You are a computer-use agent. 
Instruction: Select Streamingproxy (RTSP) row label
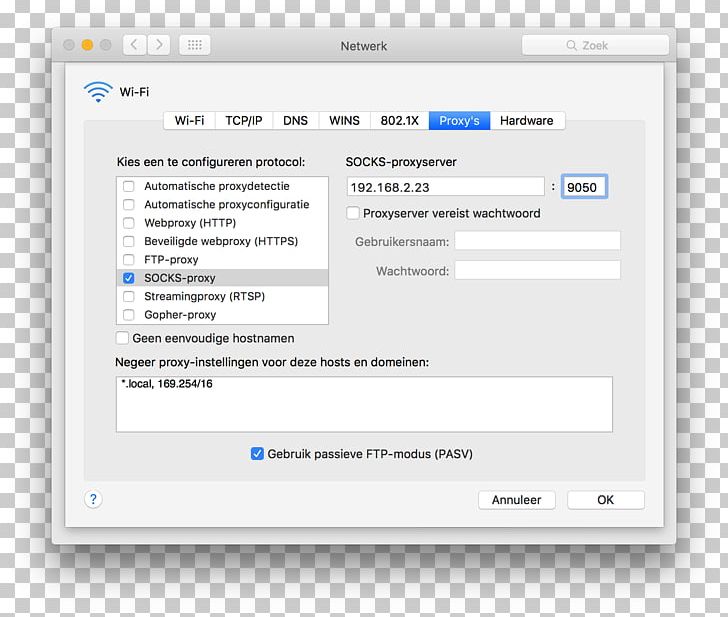204,296
